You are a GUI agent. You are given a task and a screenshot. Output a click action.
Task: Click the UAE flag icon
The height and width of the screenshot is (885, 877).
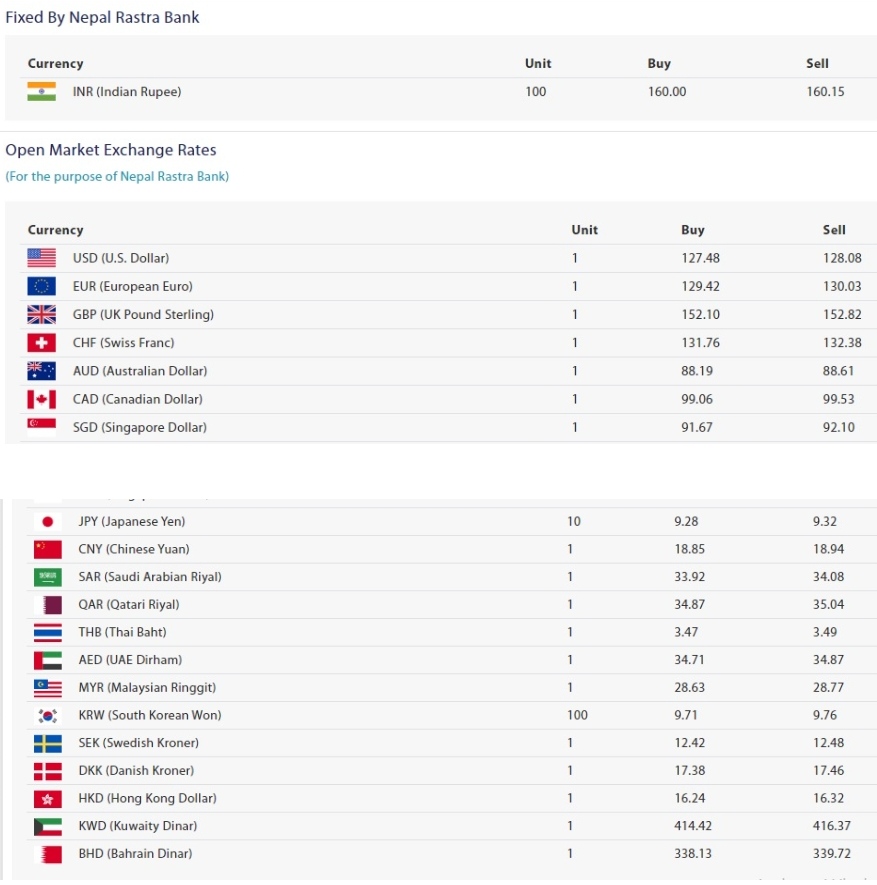(x=47, y=660)
